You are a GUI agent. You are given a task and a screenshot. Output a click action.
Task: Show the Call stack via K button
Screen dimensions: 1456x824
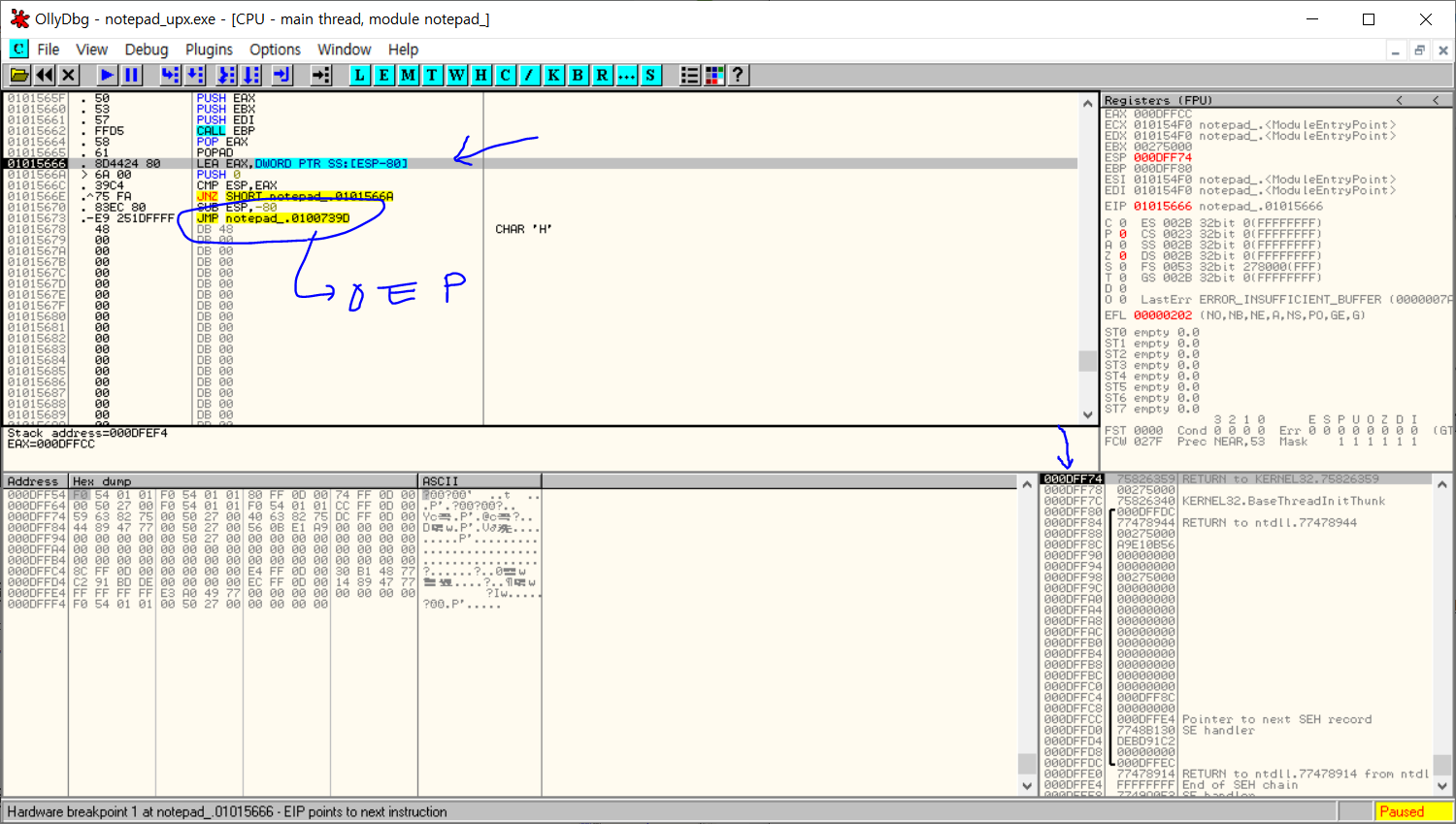point(553,75)
